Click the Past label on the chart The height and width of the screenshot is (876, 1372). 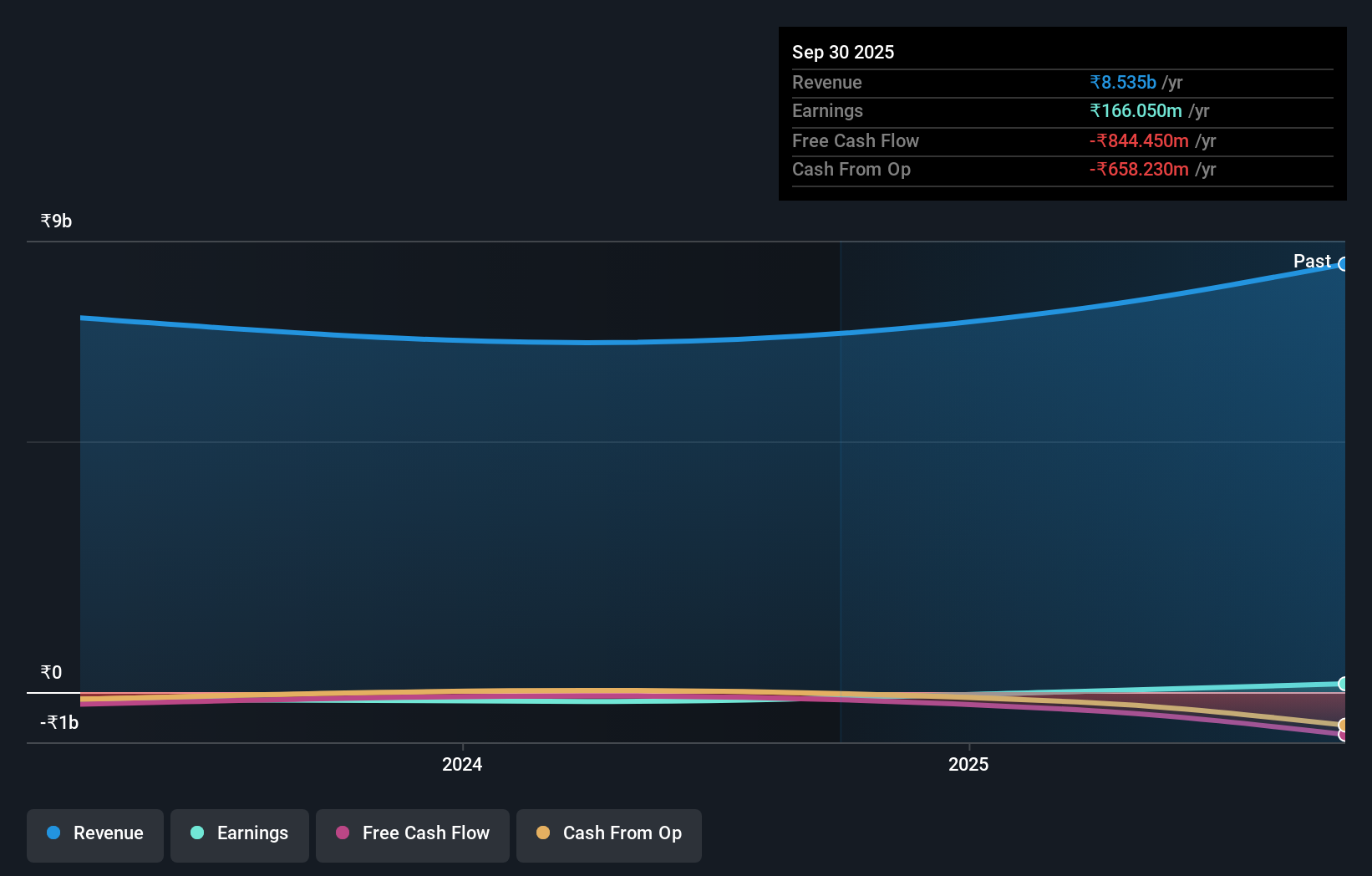[1311, 261]
